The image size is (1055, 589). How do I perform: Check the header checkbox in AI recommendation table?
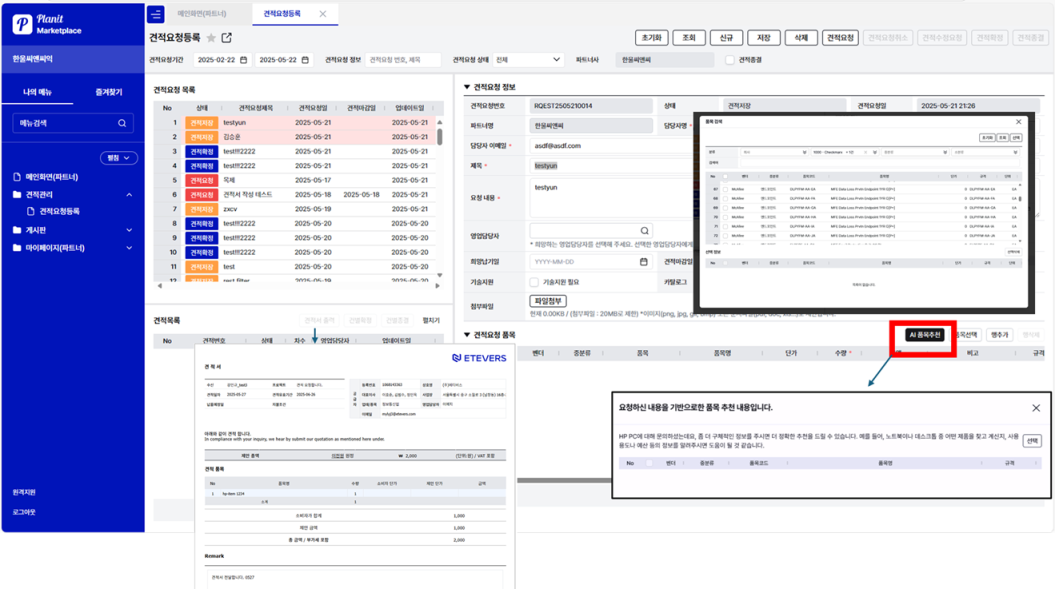point(649,463)
